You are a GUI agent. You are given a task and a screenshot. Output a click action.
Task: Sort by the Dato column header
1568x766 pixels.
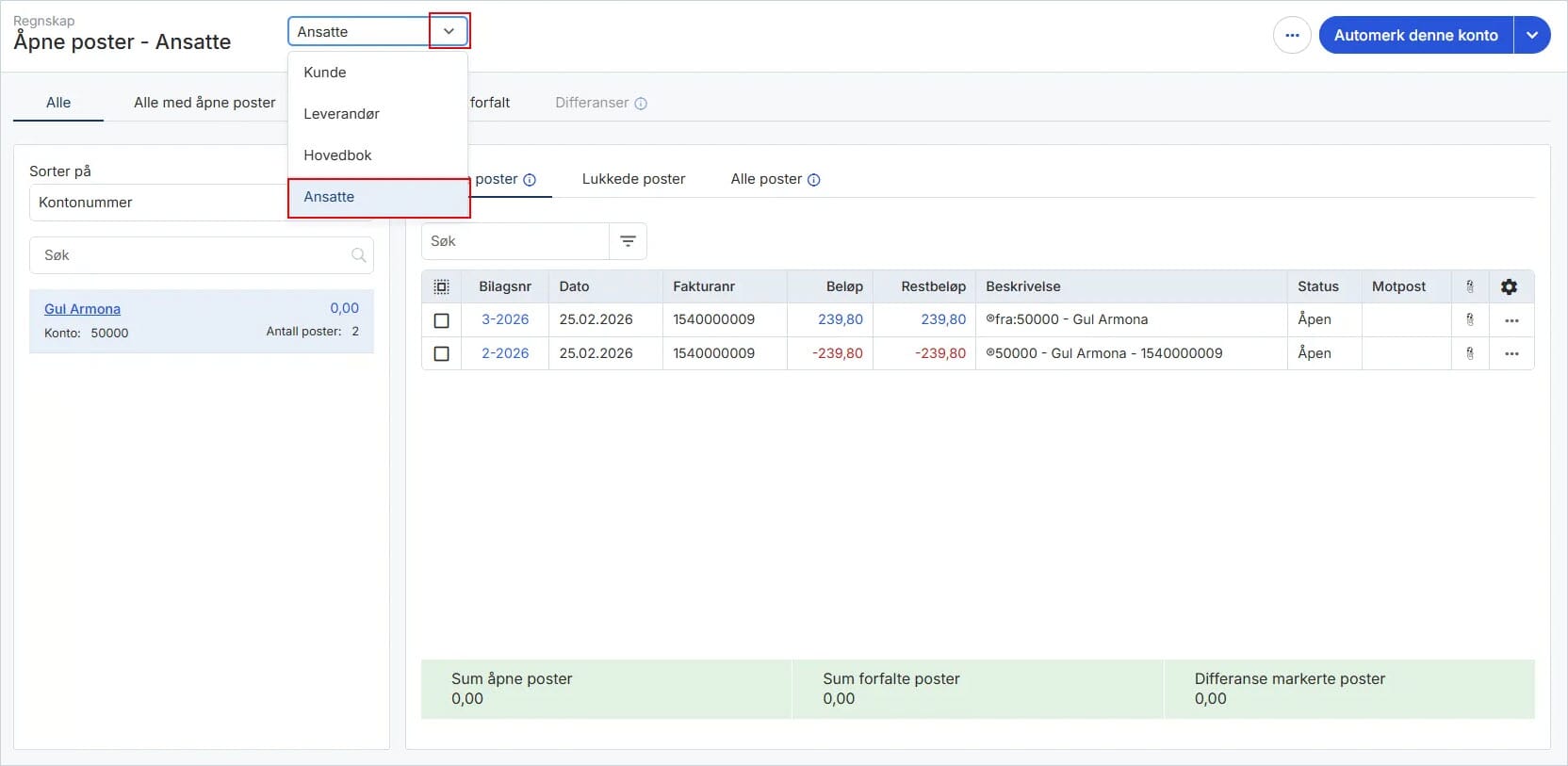click(605, 286)
